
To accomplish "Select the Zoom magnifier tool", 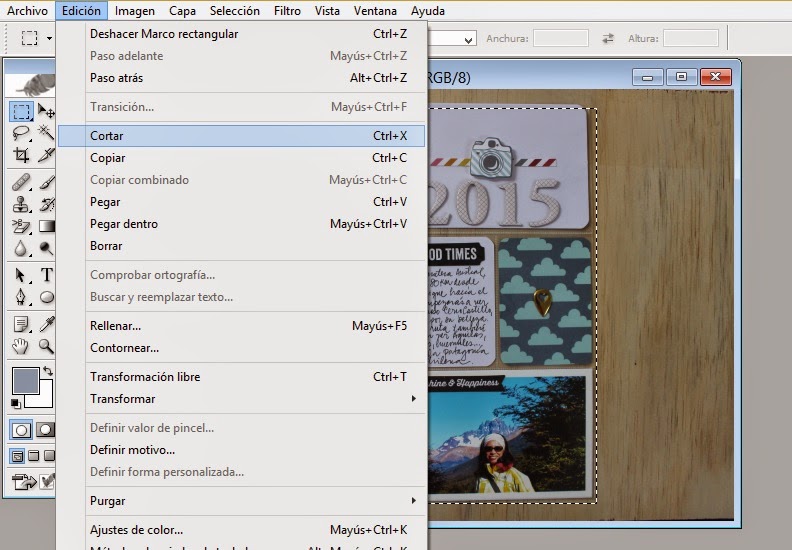I will click(46, 346).
